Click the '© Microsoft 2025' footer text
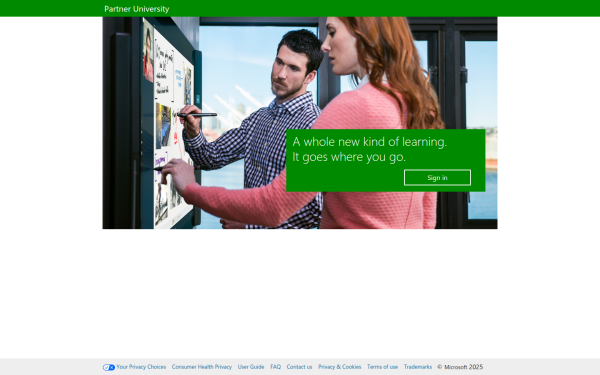 tap(460, 367)
